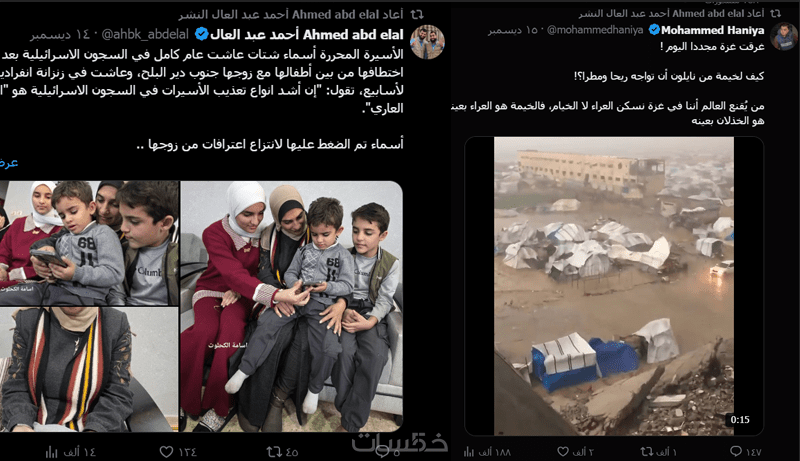
Task: Open large photo of mother with children on sofa
Action: (291, 306)
